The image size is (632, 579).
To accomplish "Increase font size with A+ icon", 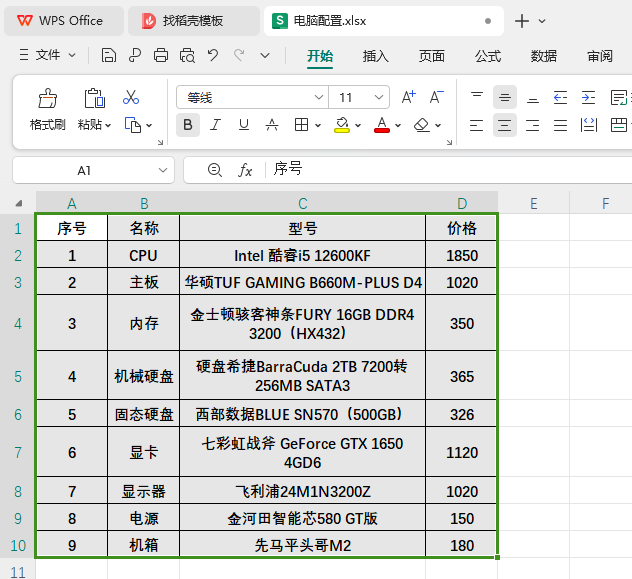I will [x=409, y=97].
